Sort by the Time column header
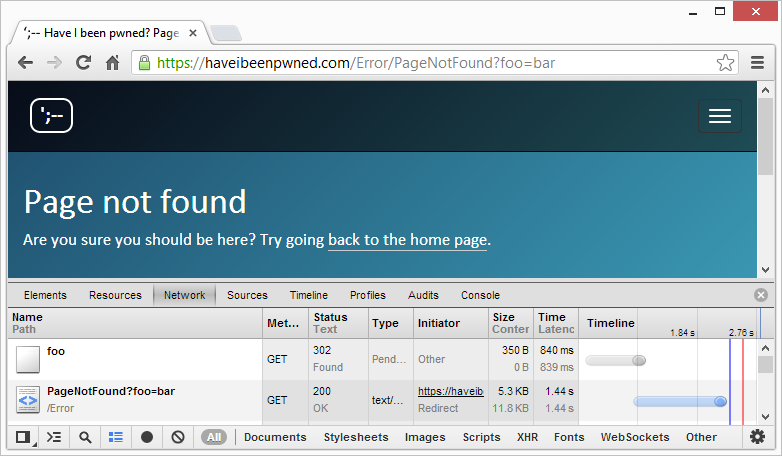The height and width of the screenshot is (456, 782). pyautogui.click(x=556, y=323)
